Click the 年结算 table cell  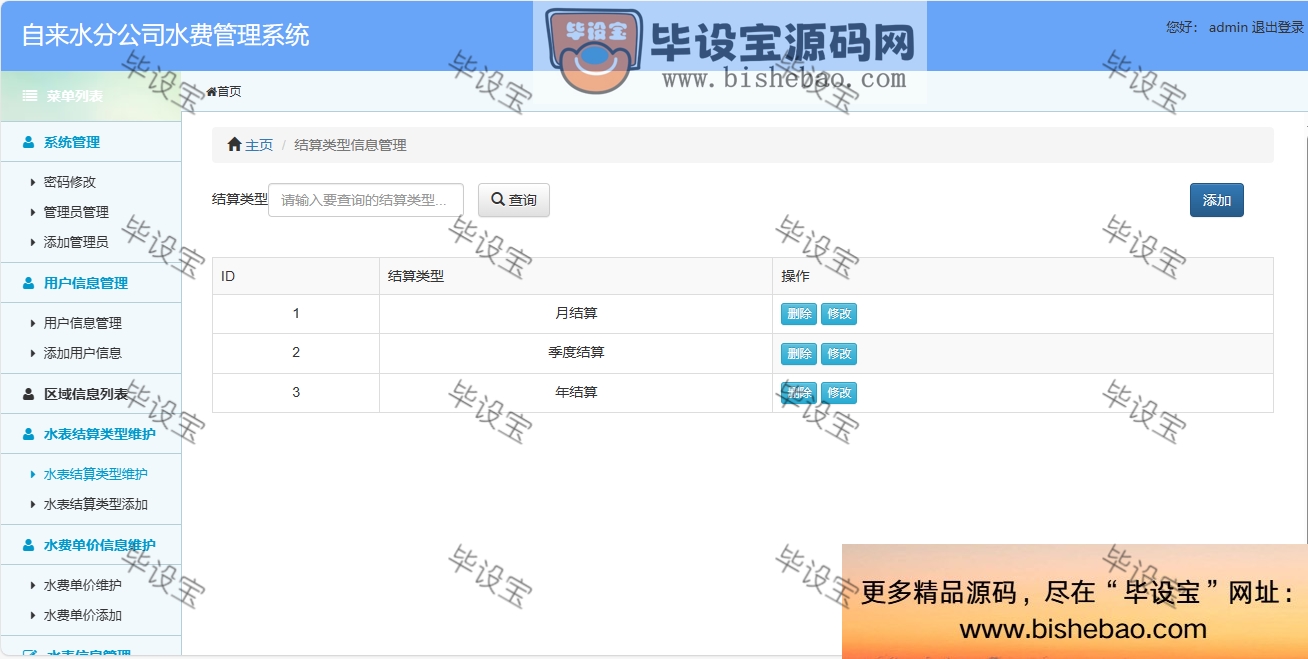(x=576, y=392)
